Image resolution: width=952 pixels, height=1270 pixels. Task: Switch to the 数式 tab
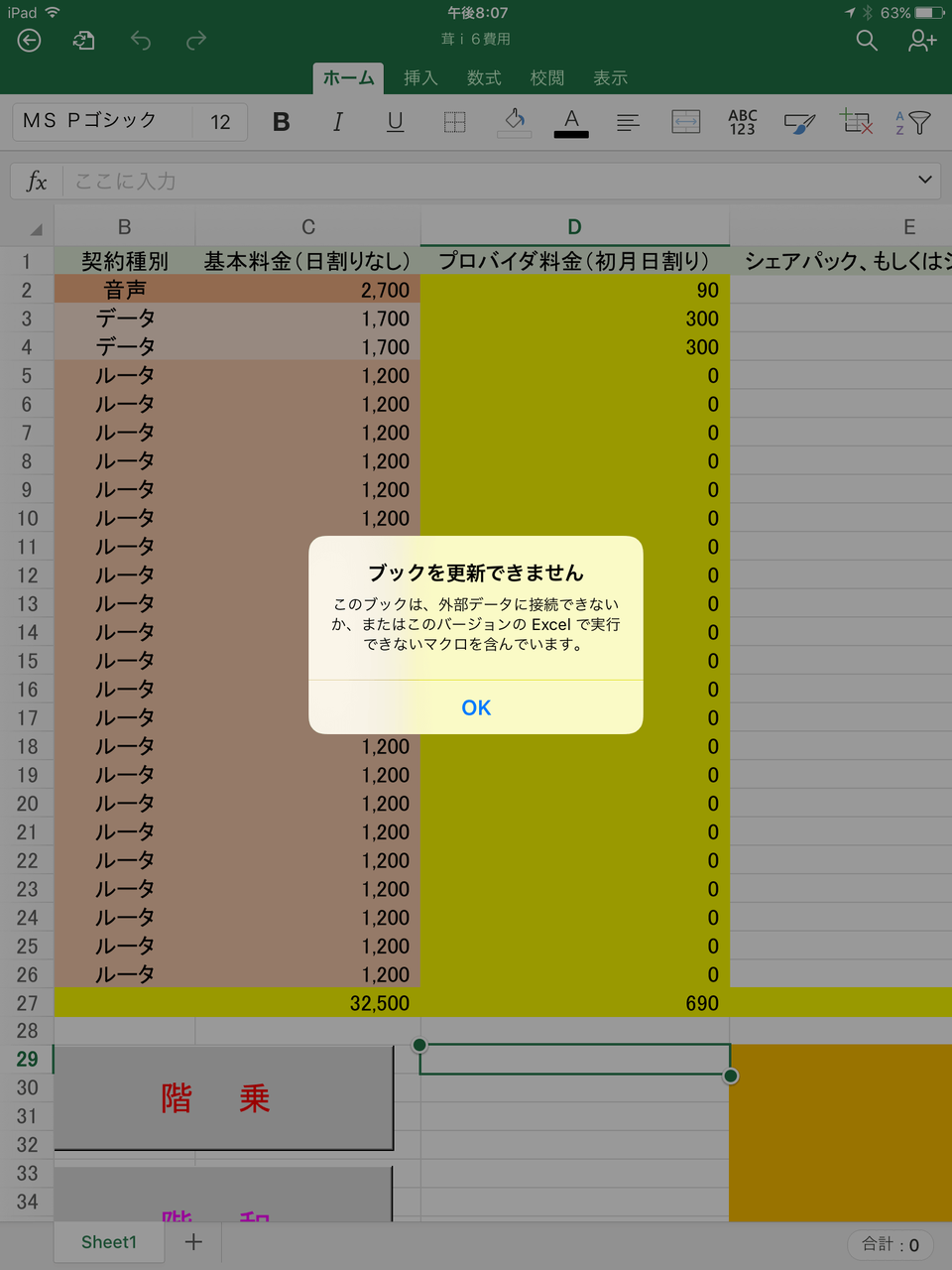tap(484, 78)
